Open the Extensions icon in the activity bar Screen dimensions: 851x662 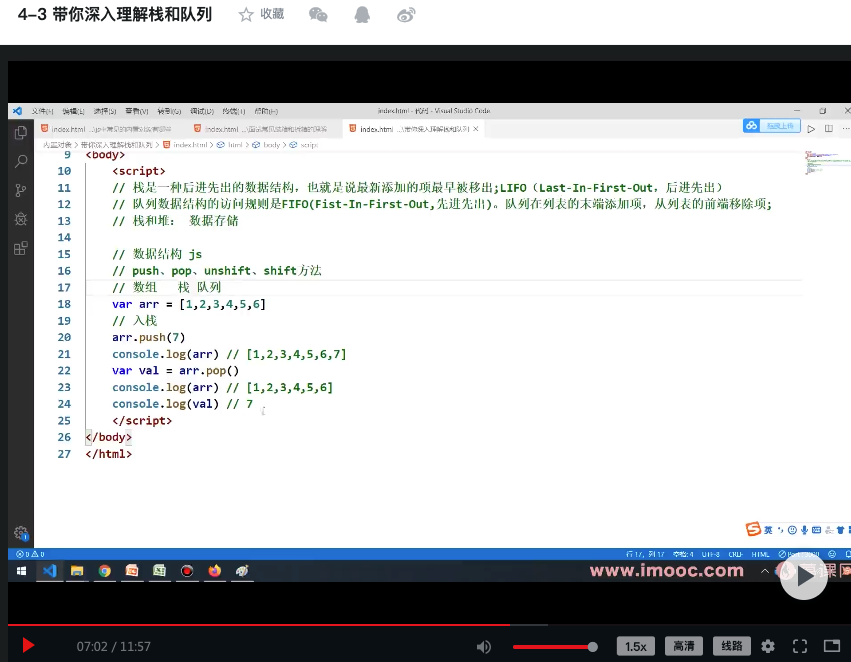21,249
